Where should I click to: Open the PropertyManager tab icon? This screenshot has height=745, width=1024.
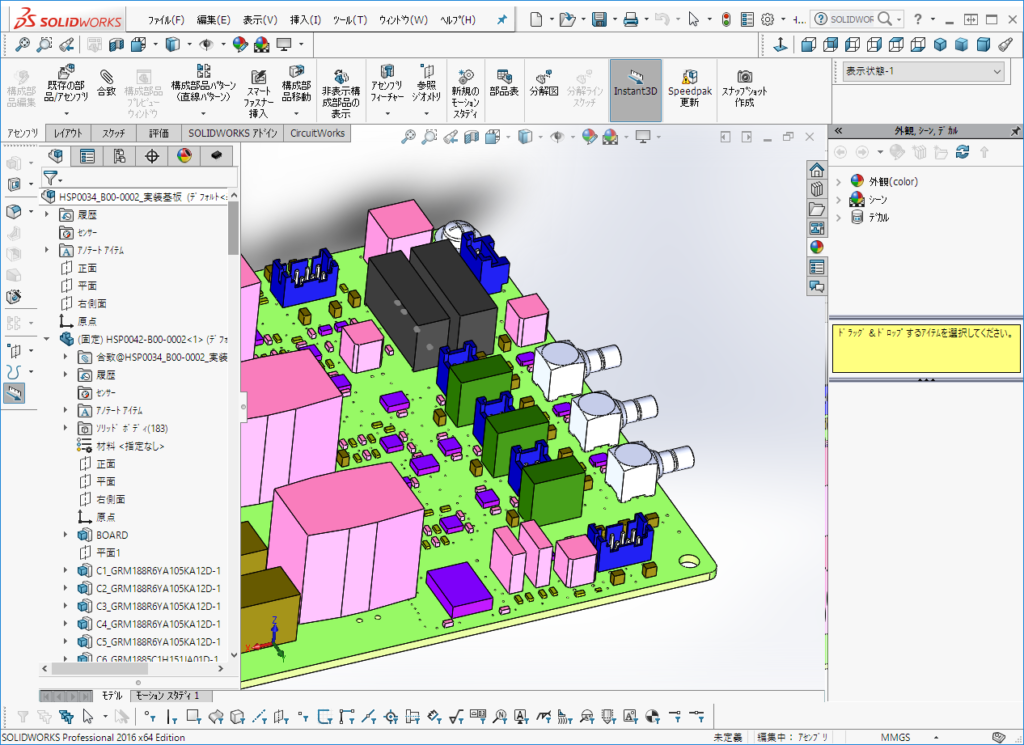point(87,155)
